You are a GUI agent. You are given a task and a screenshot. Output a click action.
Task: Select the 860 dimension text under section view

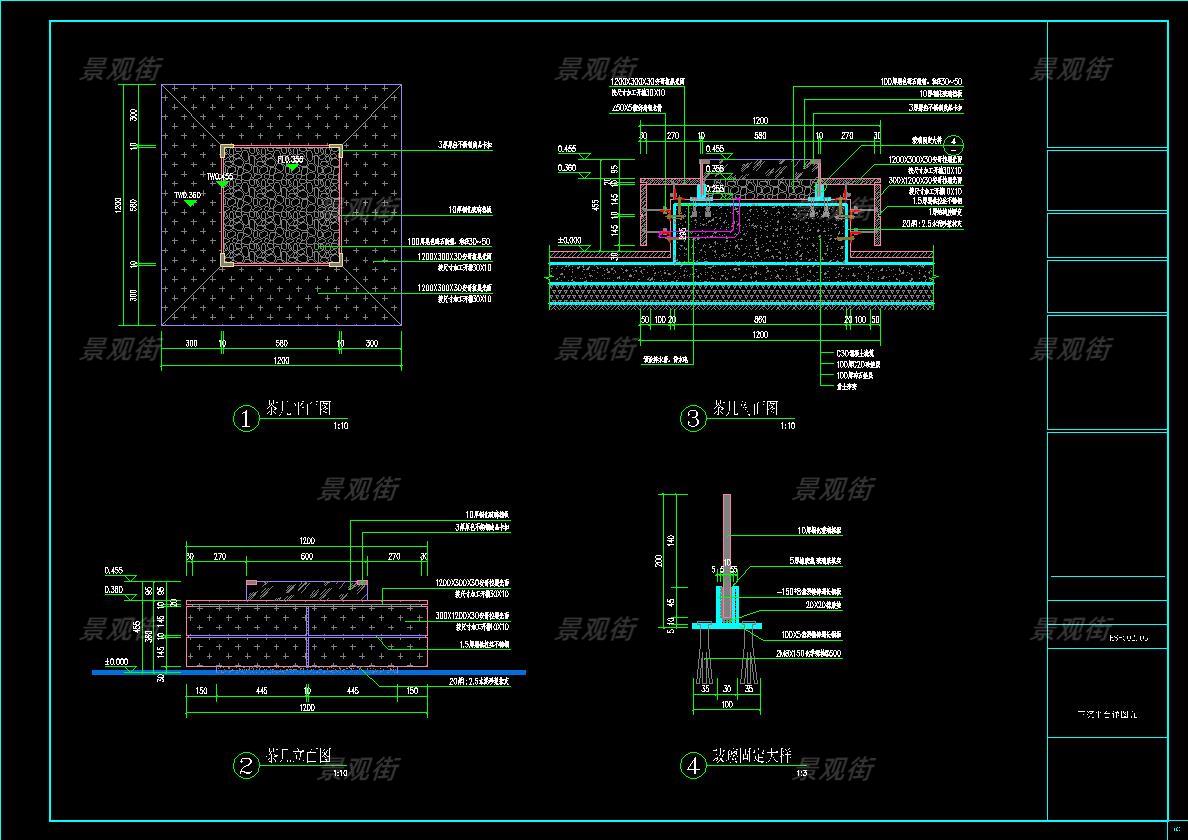pos(760,319)
